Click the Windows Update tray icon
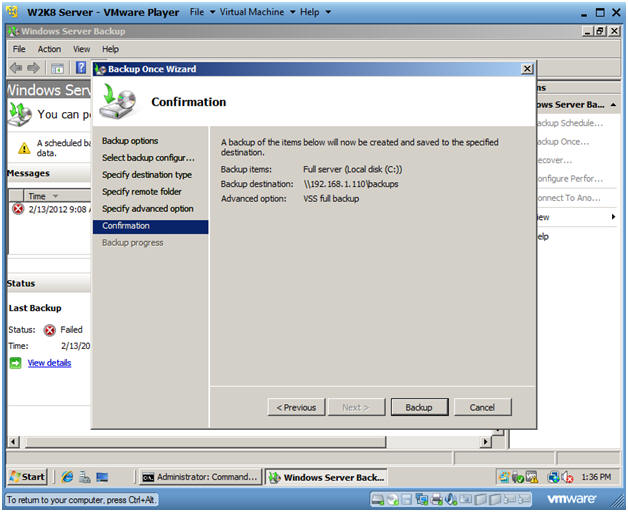 (x=504, y=477)
